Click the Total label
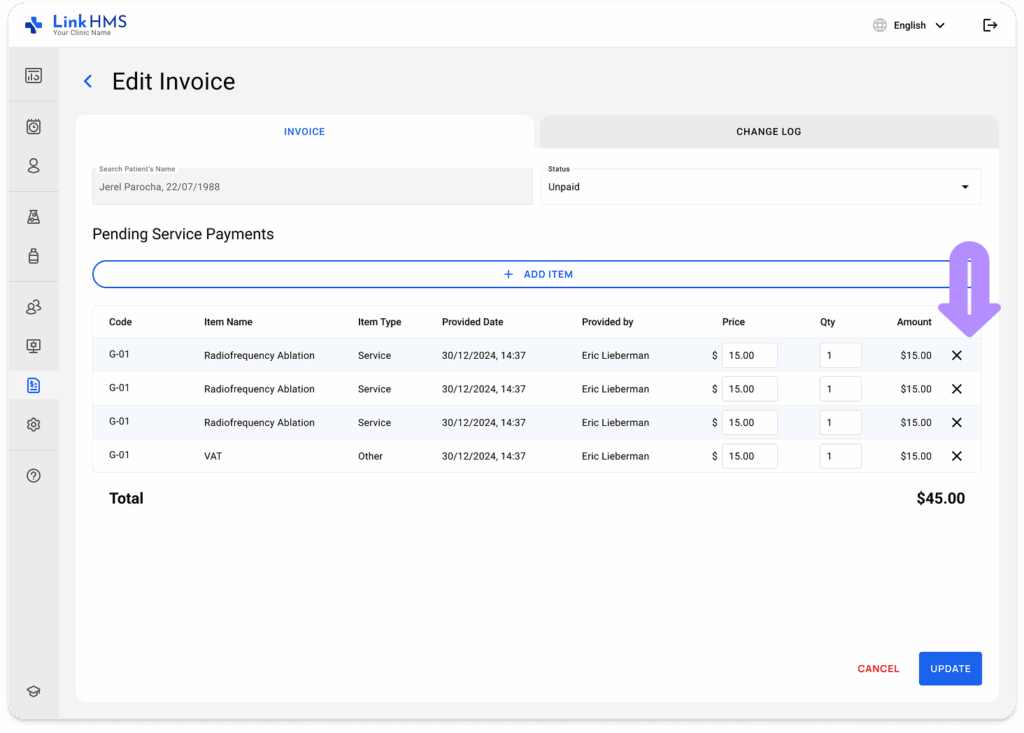The width and height of the screenshot is (1024, 733). click(x=126, y=498)
